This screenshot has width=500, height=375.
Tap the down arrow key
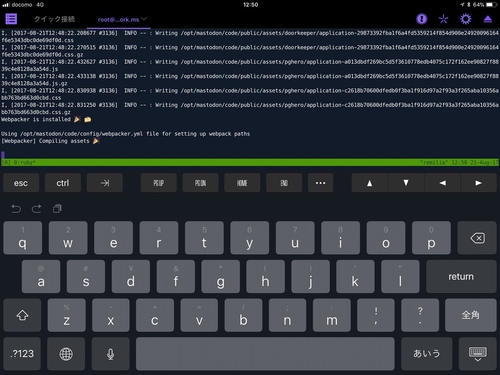point(406,183)
